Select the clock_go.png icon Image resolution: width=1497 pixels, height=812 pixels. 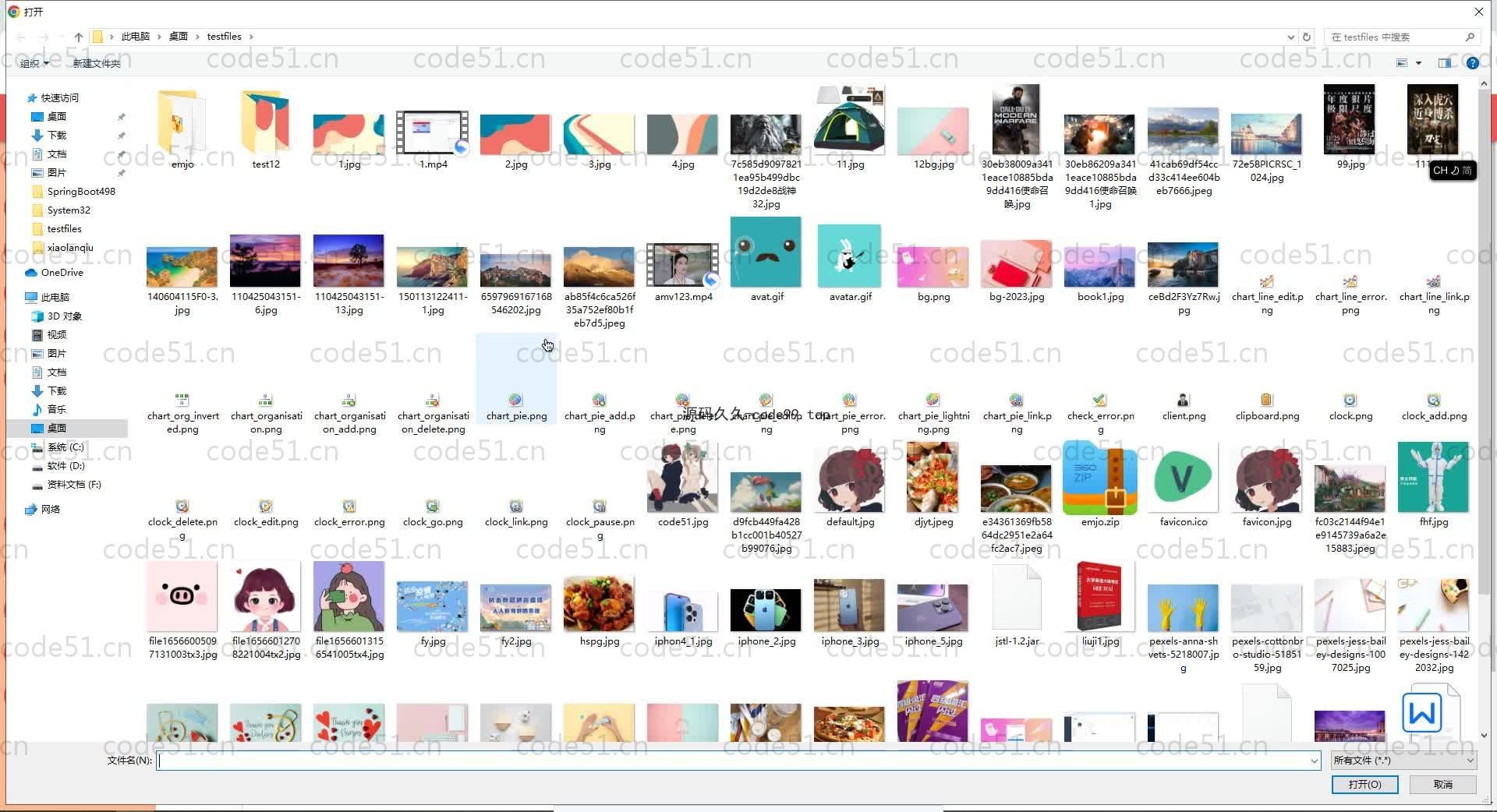pos(433,506)
